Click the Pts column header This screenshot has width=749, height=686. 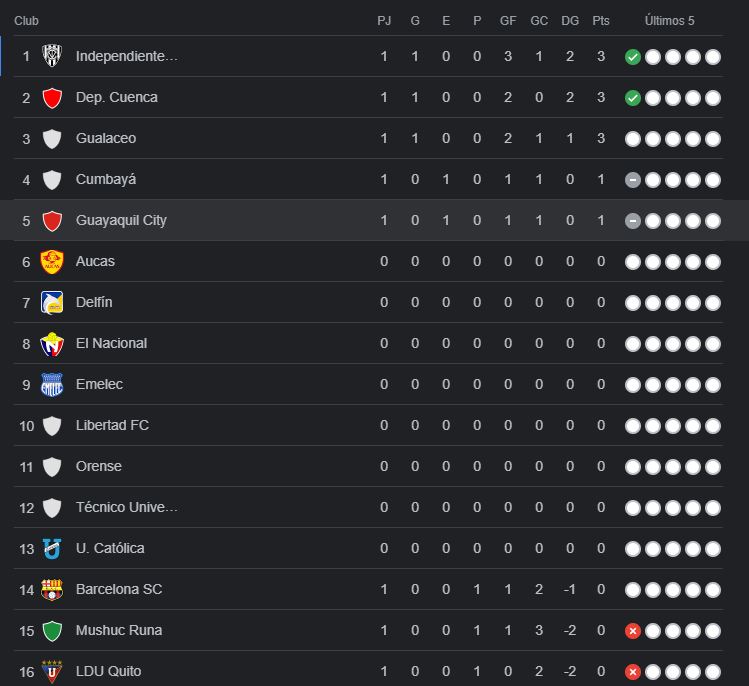pos(601,21)
